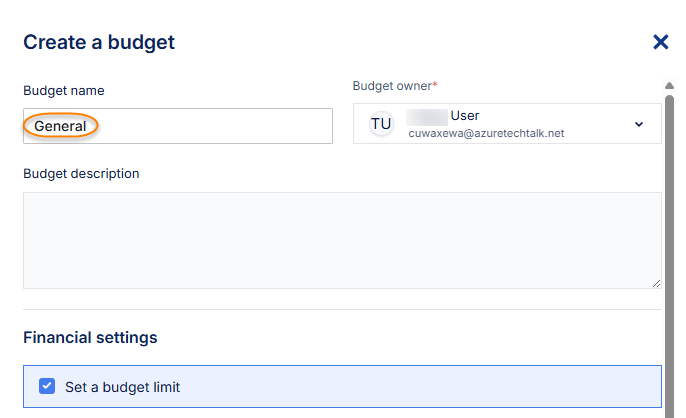Click the scrollbar up arrow
Image resolution: width=686 pixels, height=418 pixels.
click(669, 86)
